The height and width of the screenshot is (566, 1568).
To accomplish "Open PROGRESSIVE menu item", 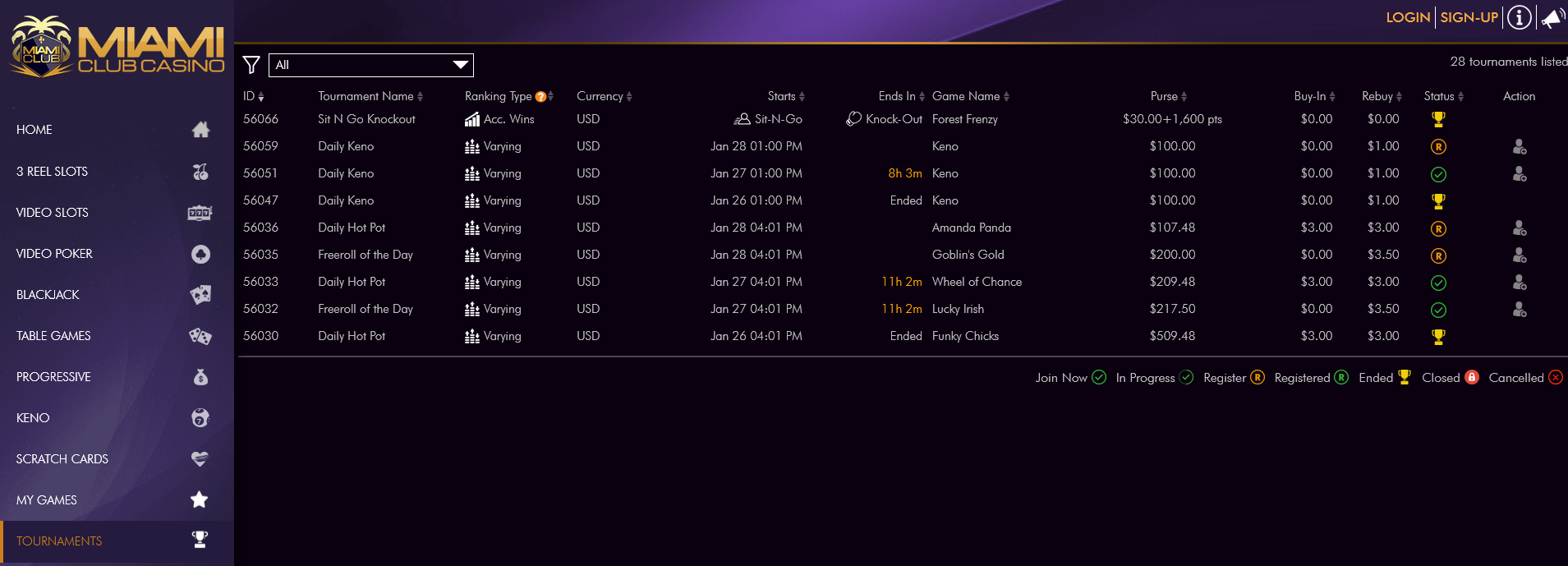I will click(x=117, y=377).
